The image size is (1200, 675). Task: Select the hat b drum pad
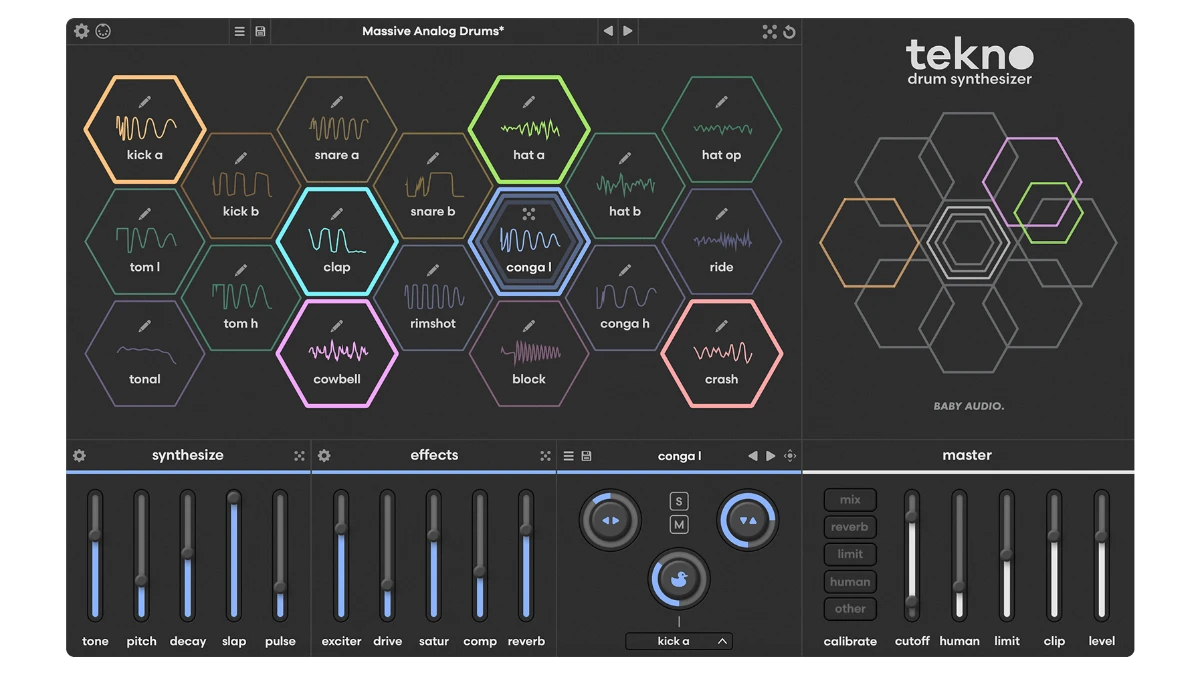(x=625, y=185)
